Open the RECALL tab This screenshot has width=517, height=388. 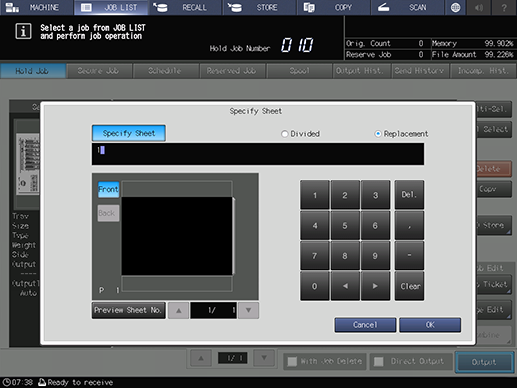(186, 7)
